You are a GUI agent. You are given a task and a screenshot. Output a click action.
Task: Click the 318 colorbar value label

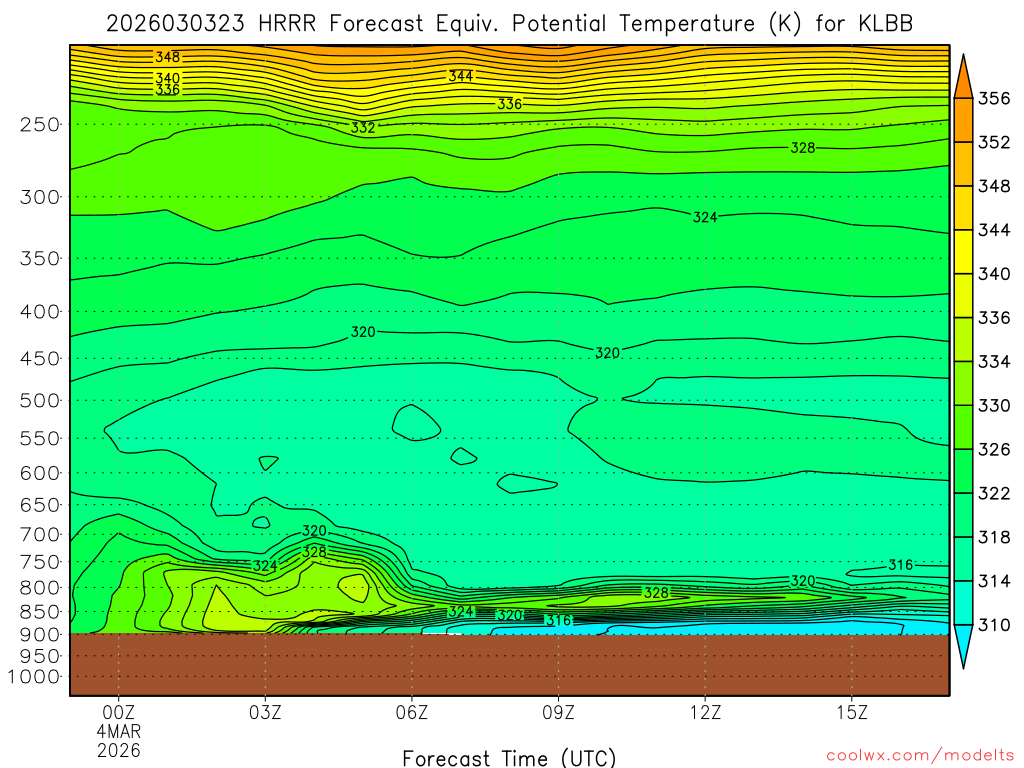[993, 537]
